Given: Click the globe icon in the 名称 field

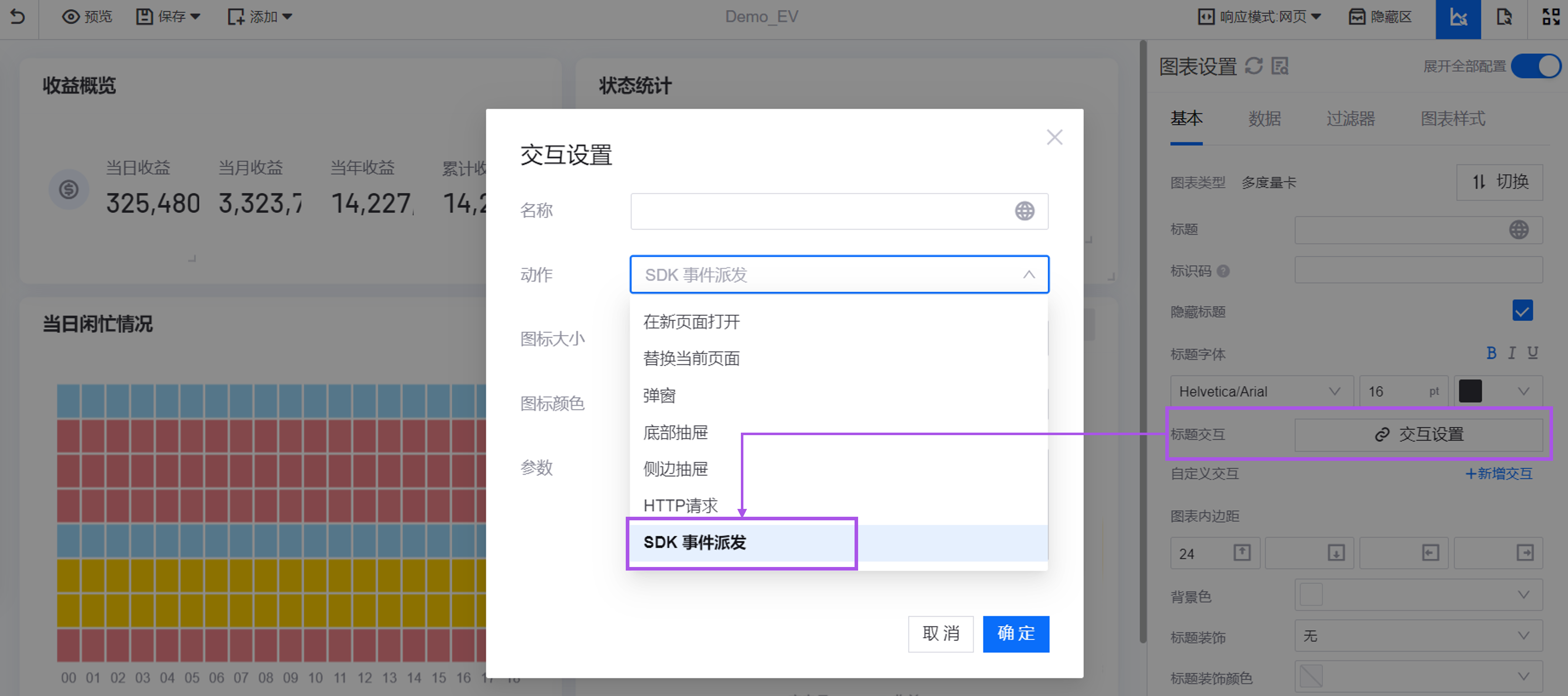Looking at the screenshot, I should [x=1025, y=211].
